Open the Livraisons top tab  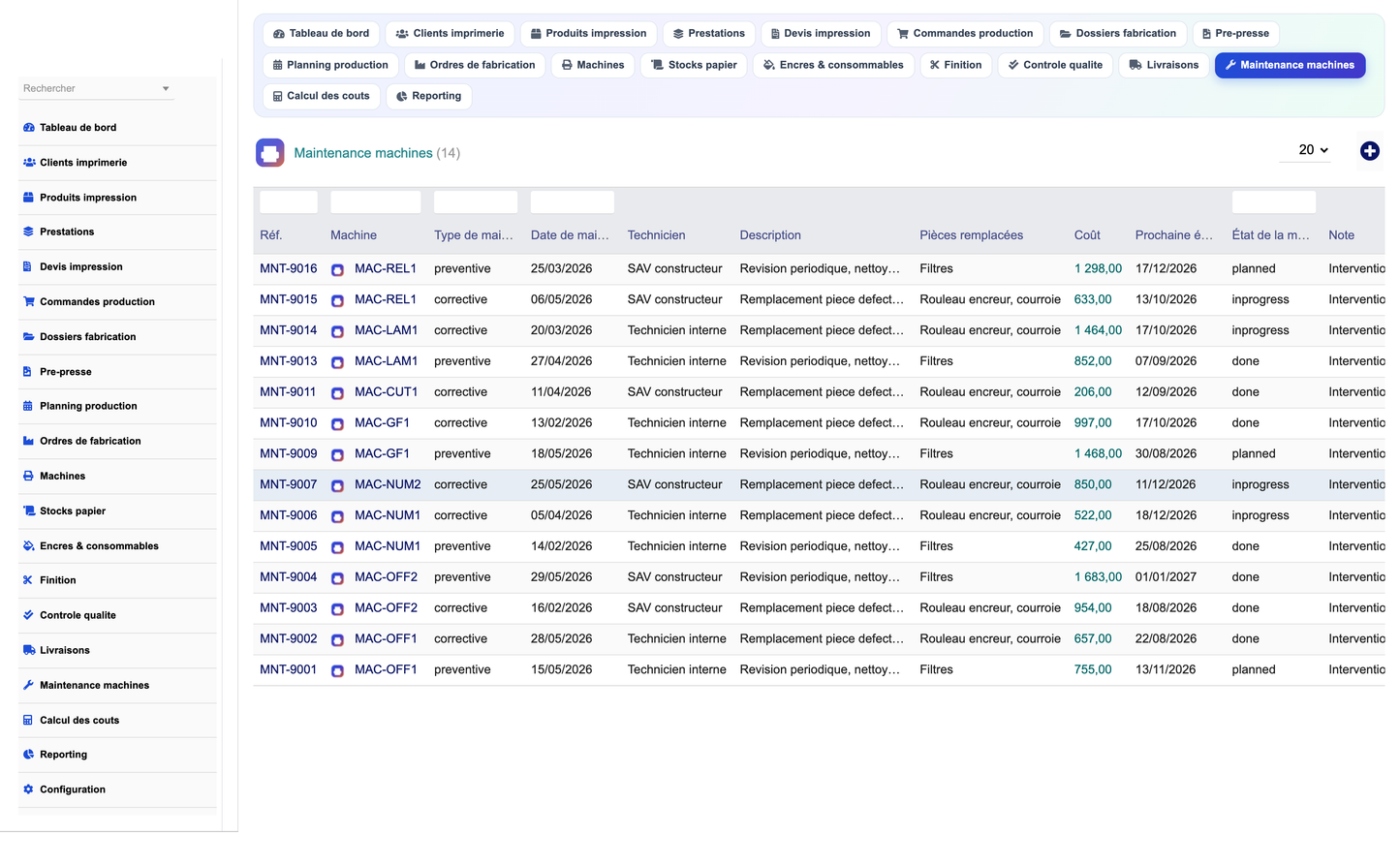[1165, 65]
